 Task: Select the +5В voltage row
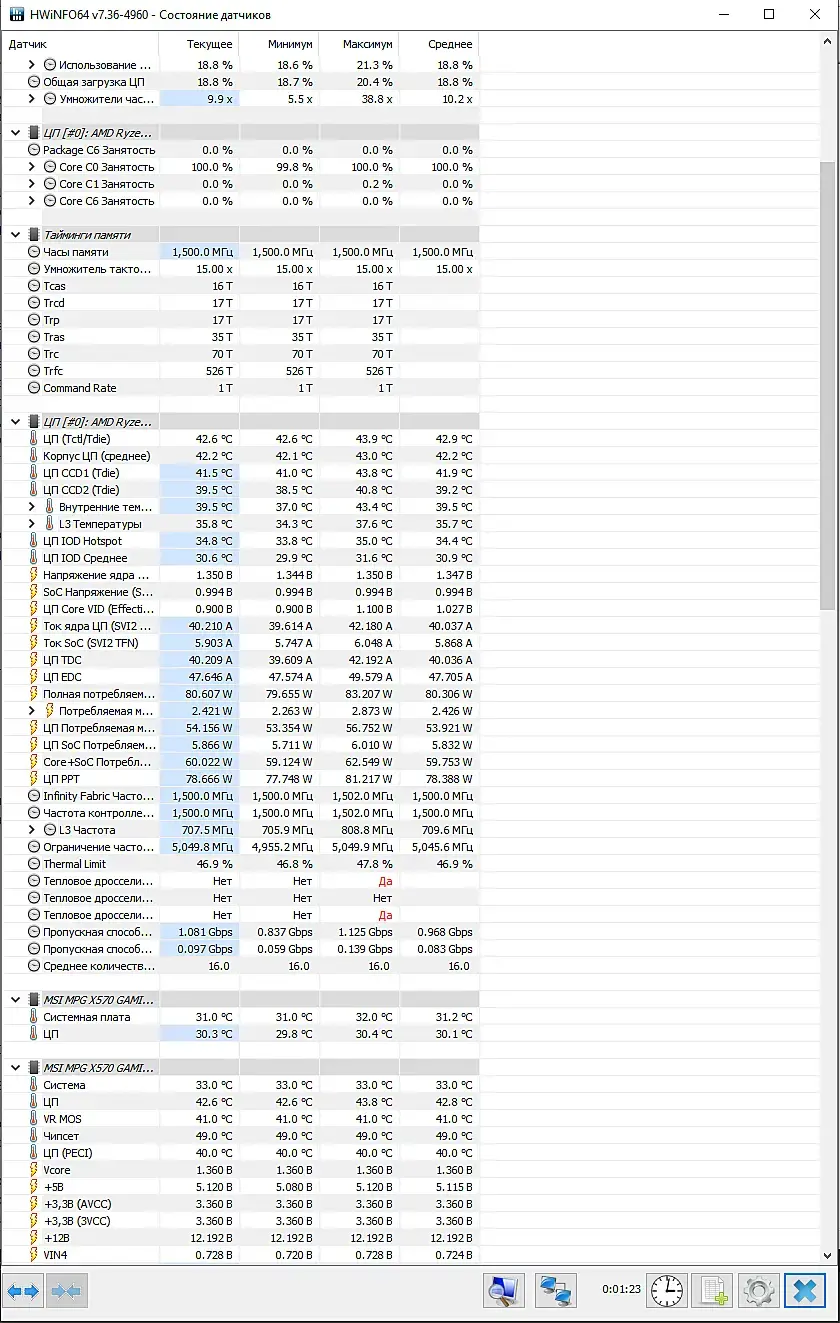240,1187
